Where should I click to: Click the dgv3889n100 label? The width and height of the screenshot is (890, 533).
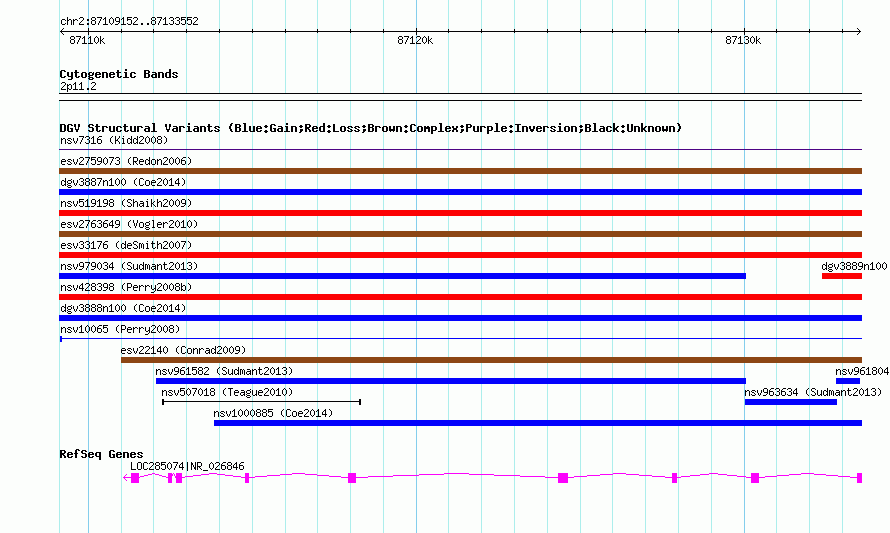pyautogui.click(x=854, y=266)
